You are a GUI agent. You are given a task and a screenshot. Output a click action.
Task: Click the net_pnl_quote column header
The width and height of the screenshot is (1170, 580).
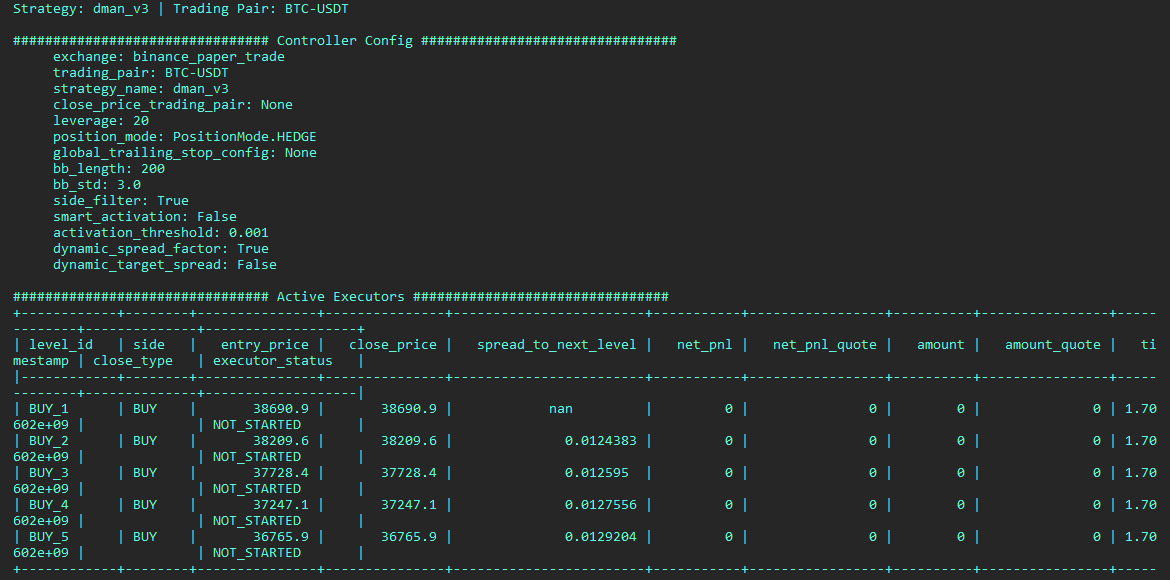[824, 345]
